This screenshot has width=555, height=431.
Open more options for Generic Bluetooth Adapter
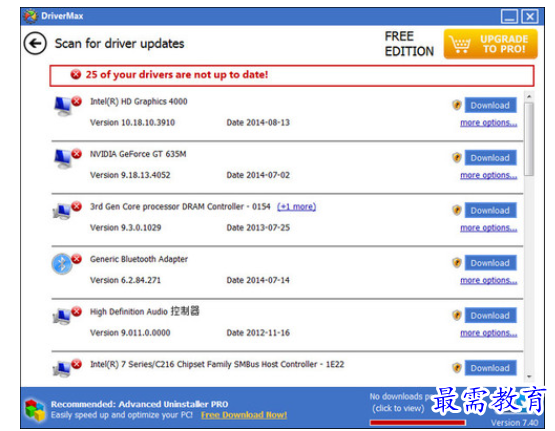488,280
